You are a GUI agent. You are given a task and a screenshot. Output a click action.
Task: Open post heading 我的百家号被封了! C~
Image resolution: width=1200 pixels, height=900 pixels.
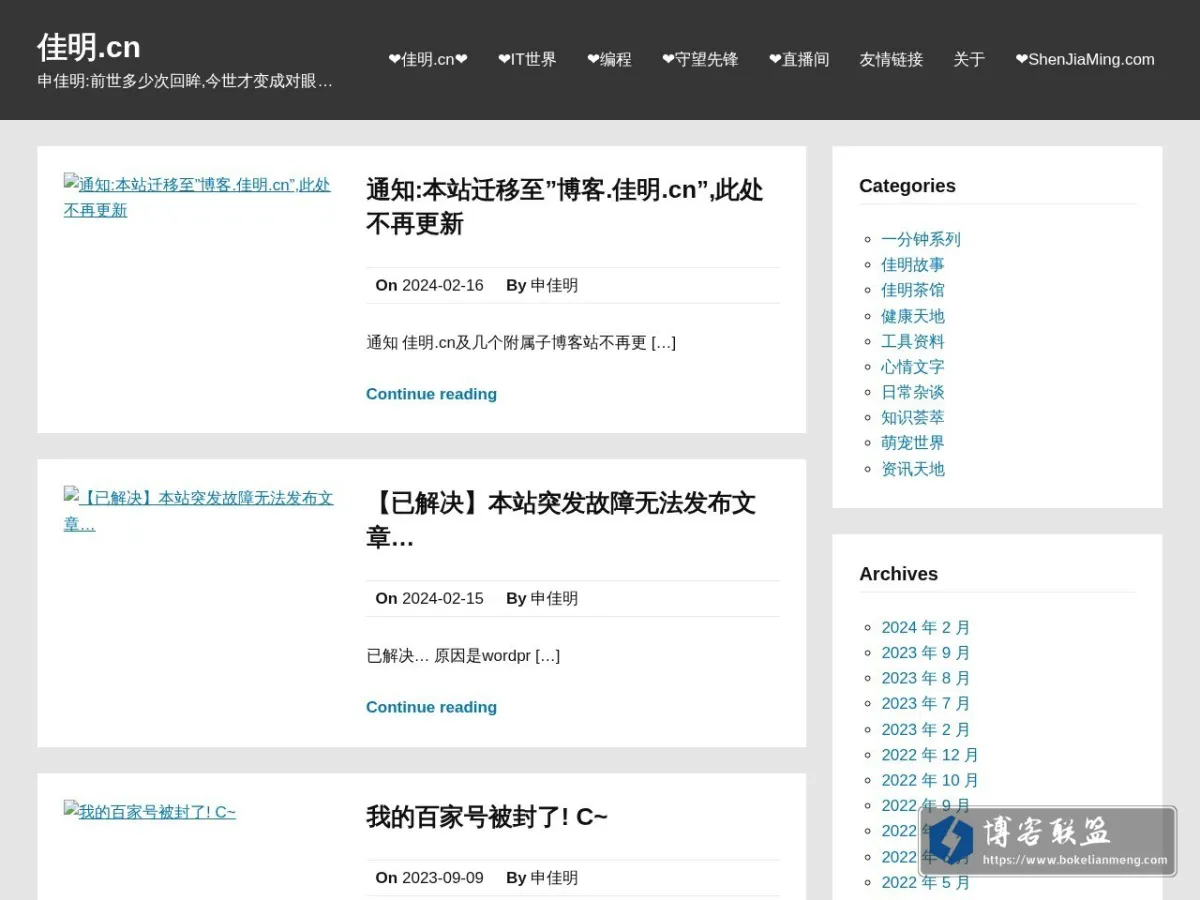(487, 817)
